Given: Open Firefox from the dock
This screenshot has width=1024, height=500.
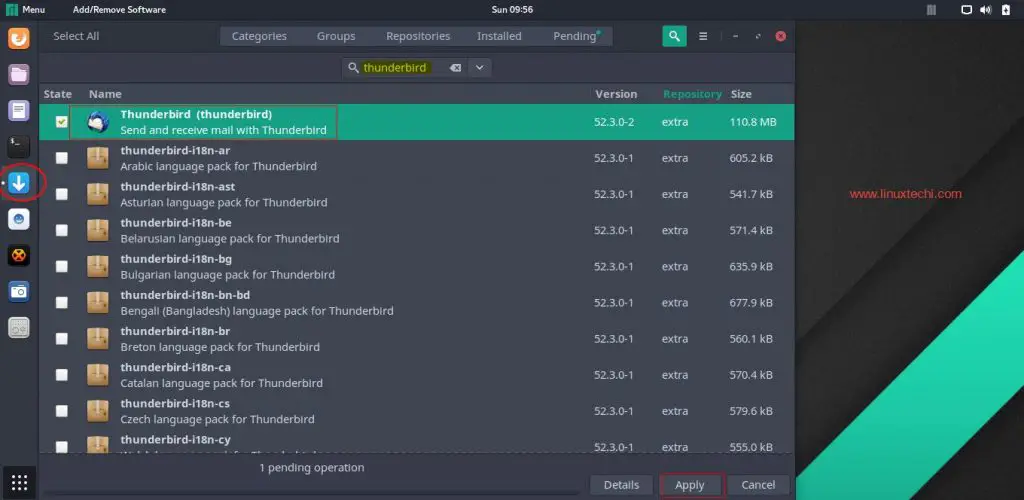Looking at the screenshot, I should [x=19, y=38].
